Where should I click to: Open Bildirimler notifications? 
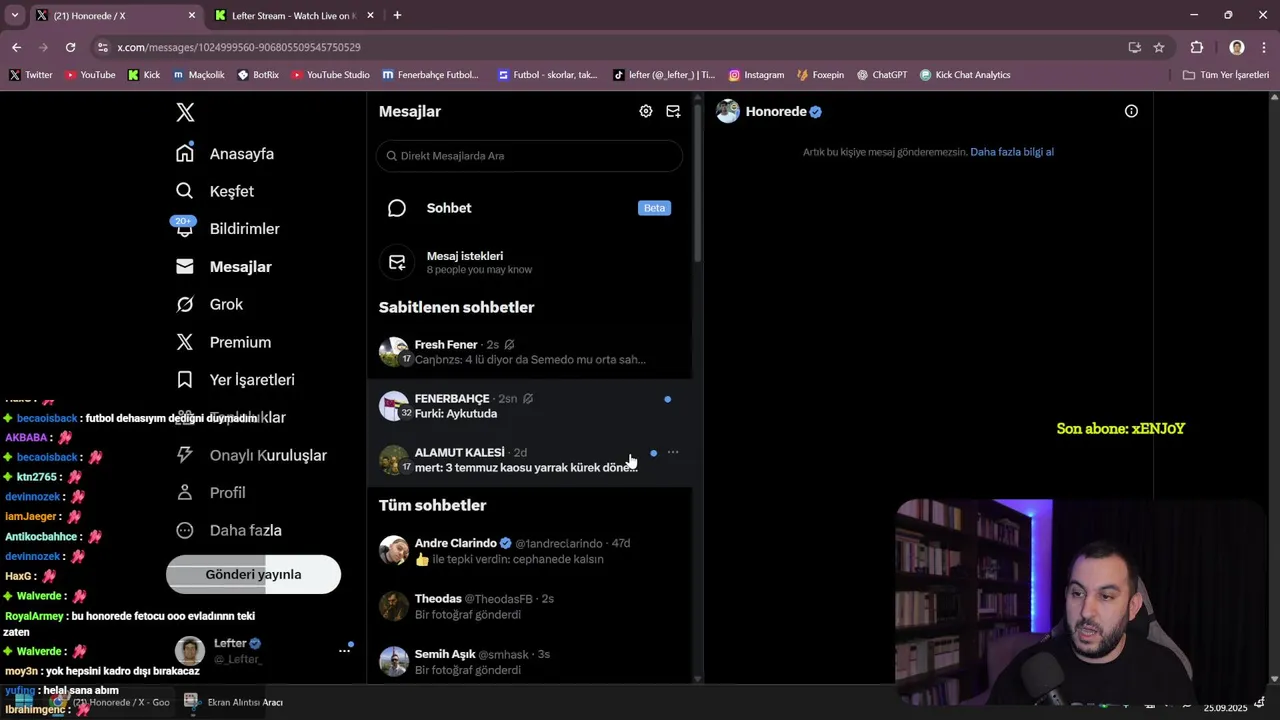tap(228, 229)
